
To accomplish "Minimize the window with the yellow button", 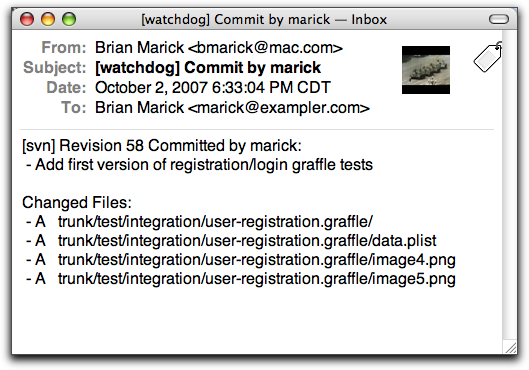I will click(x=48, y=19).
